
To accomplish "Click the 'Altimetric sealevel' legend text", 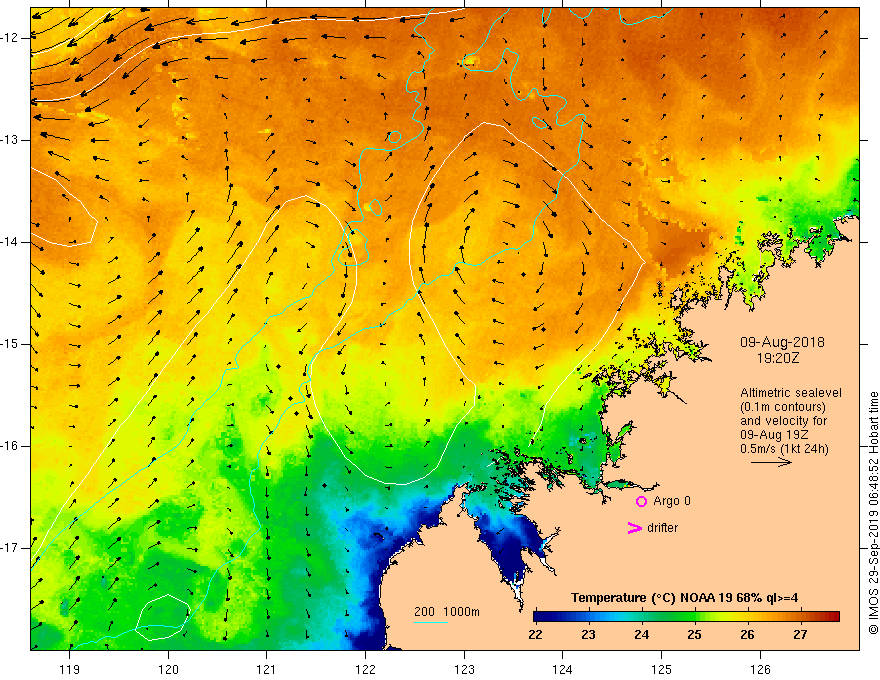I will click(791, 393).
